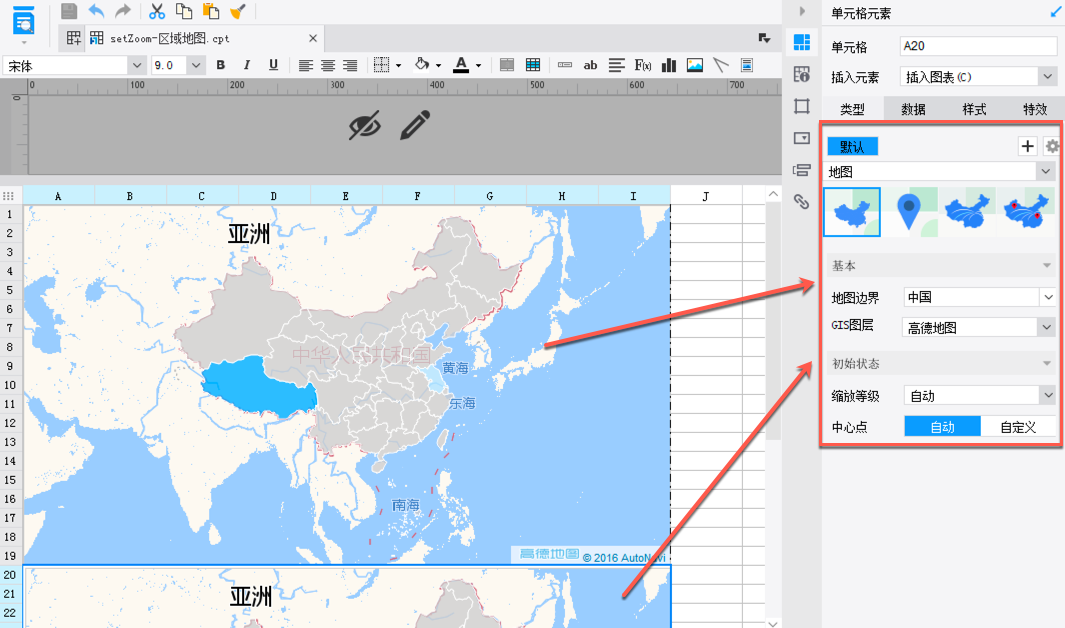Switch to the 特效 tab

pyautogui.click(x=1034, y=109)
